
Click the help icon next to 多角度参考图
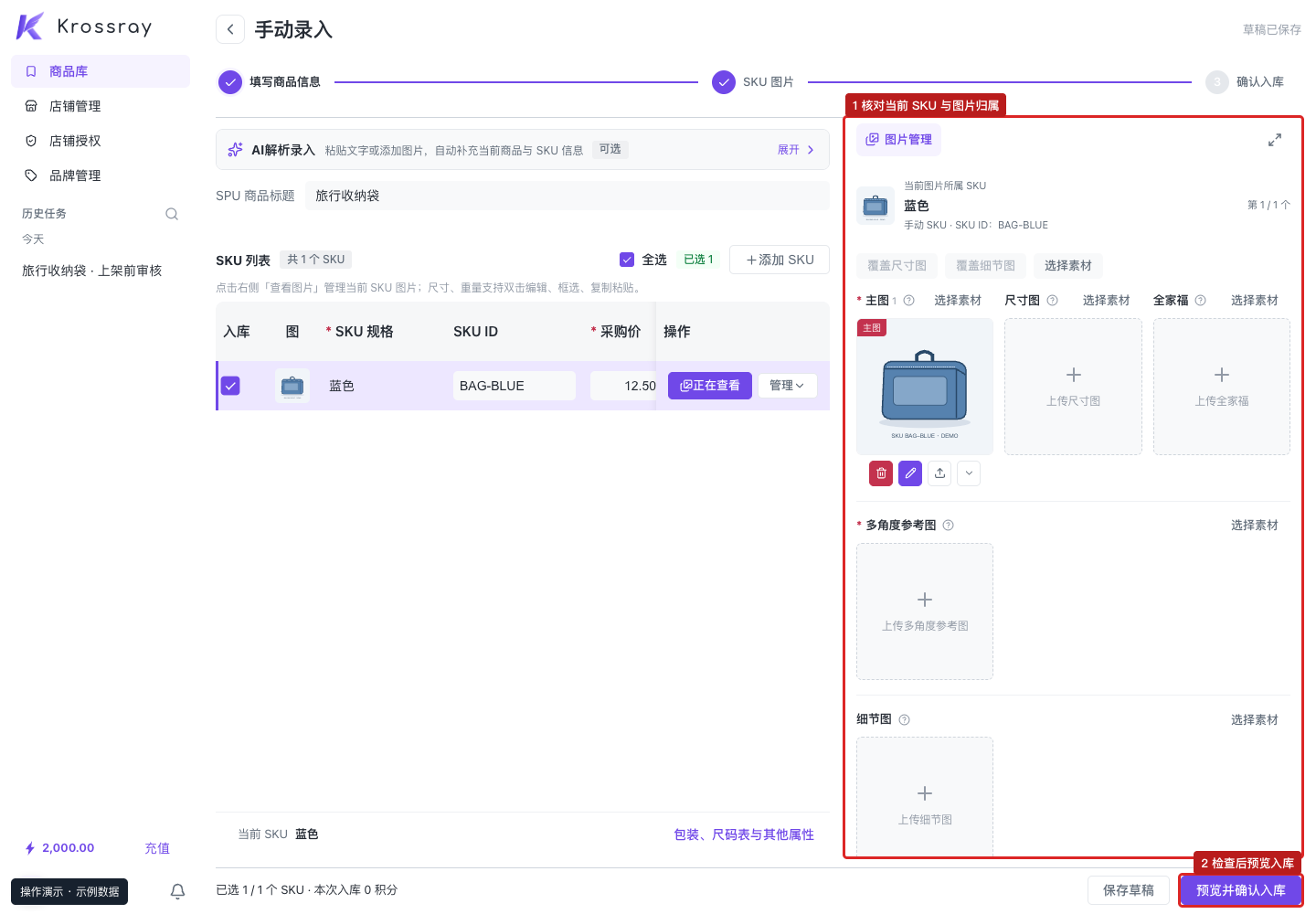948,526
